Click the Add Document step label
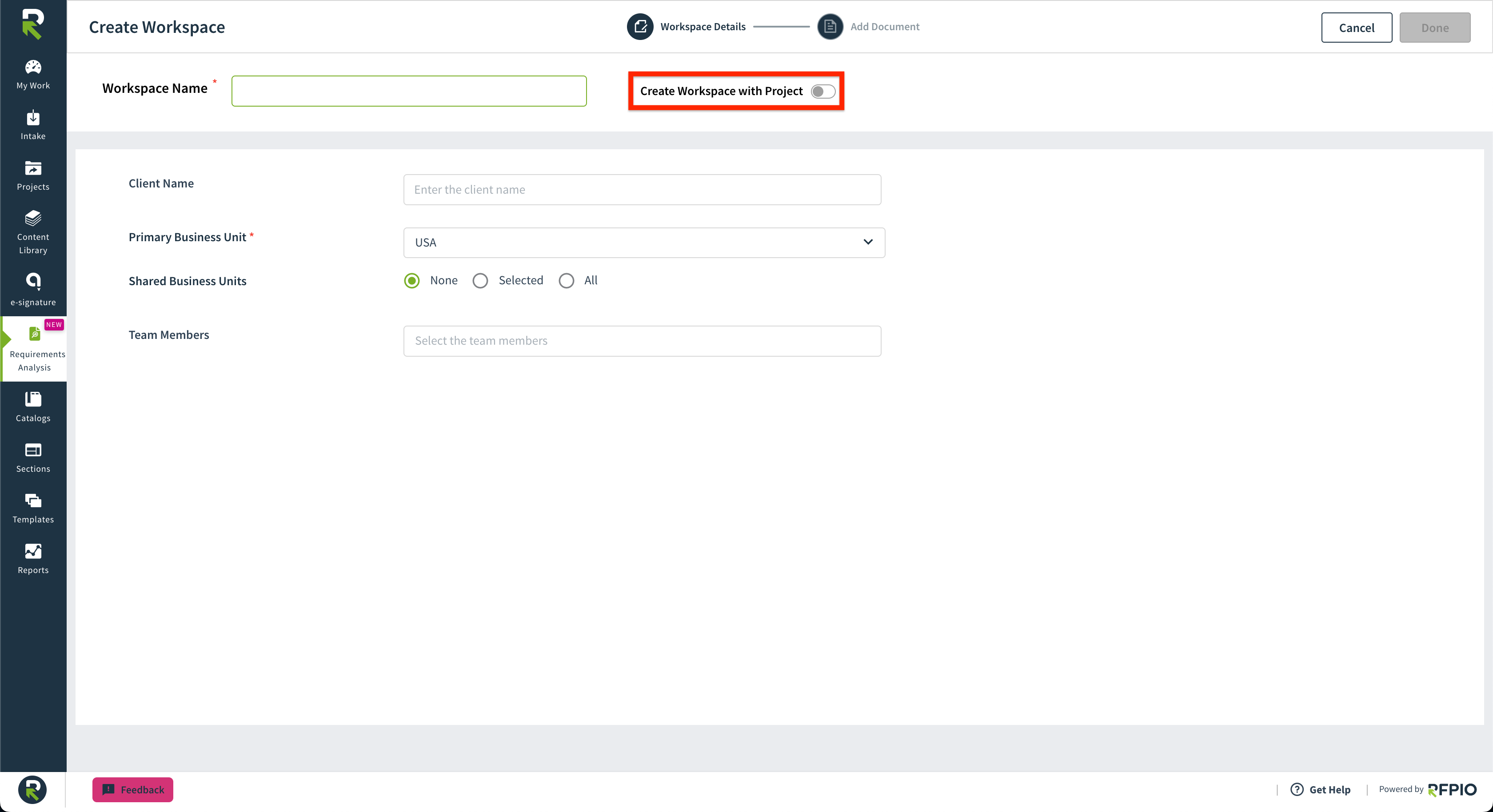 (x=885, y=27)
